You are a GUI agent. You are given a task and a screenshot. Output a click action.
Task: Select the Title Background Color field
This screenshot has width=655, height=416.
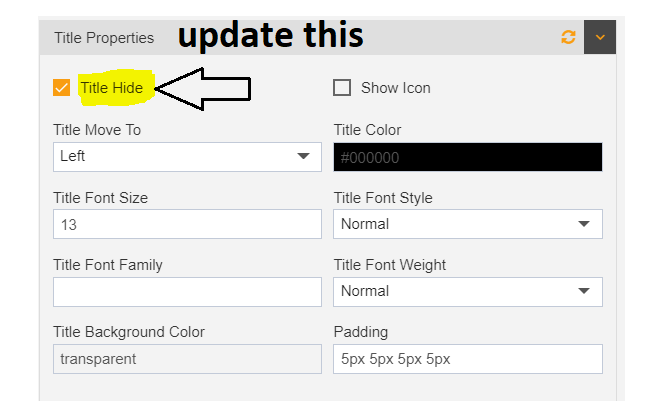pos(187,359)
